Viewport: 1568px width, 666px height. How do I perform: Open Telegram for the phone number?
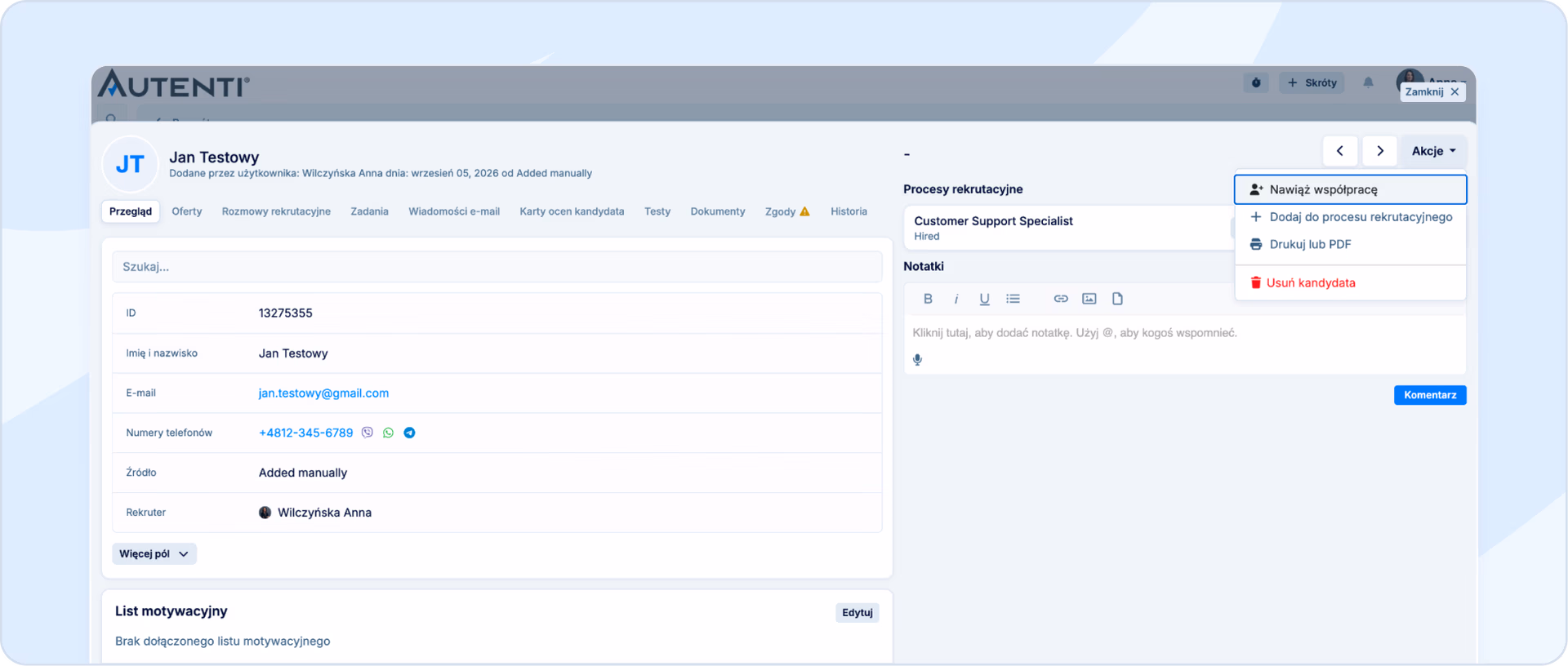point(409,433)
